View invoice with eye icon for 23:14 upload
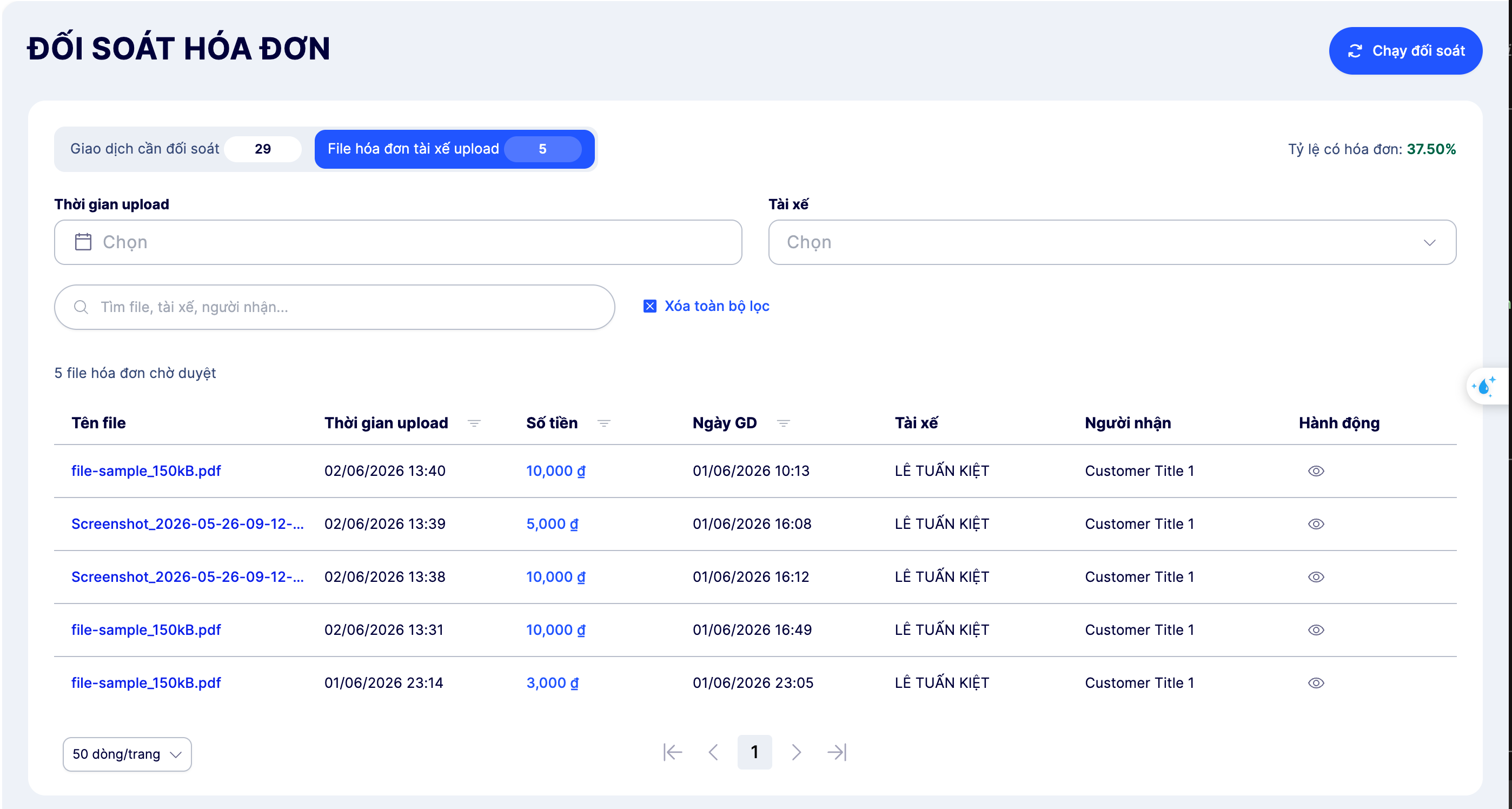The height and width of the screenshot is (809, 1512). click(x=1316, y=683)
